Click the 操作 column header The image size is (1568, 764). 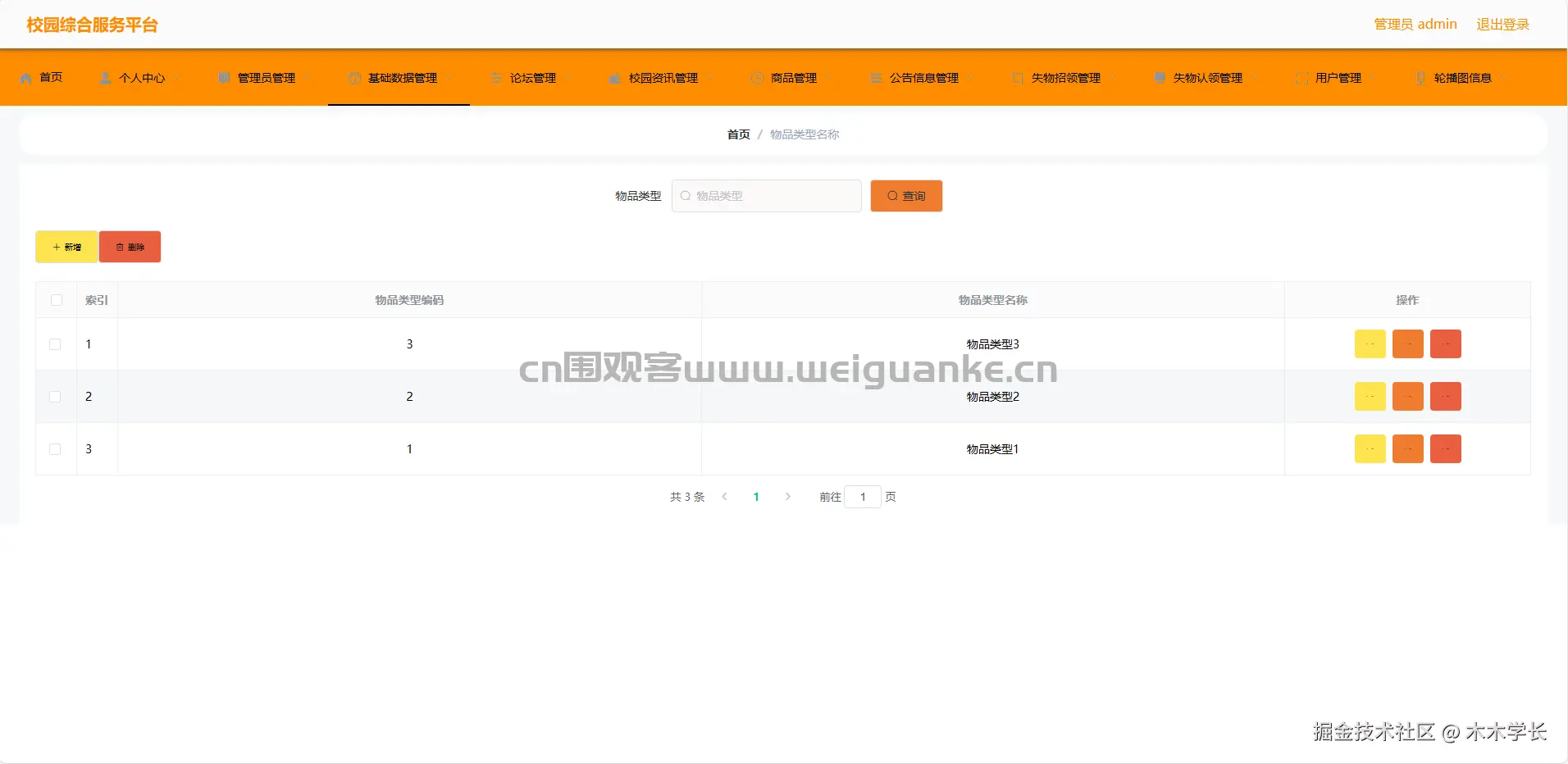point(1407,300)
